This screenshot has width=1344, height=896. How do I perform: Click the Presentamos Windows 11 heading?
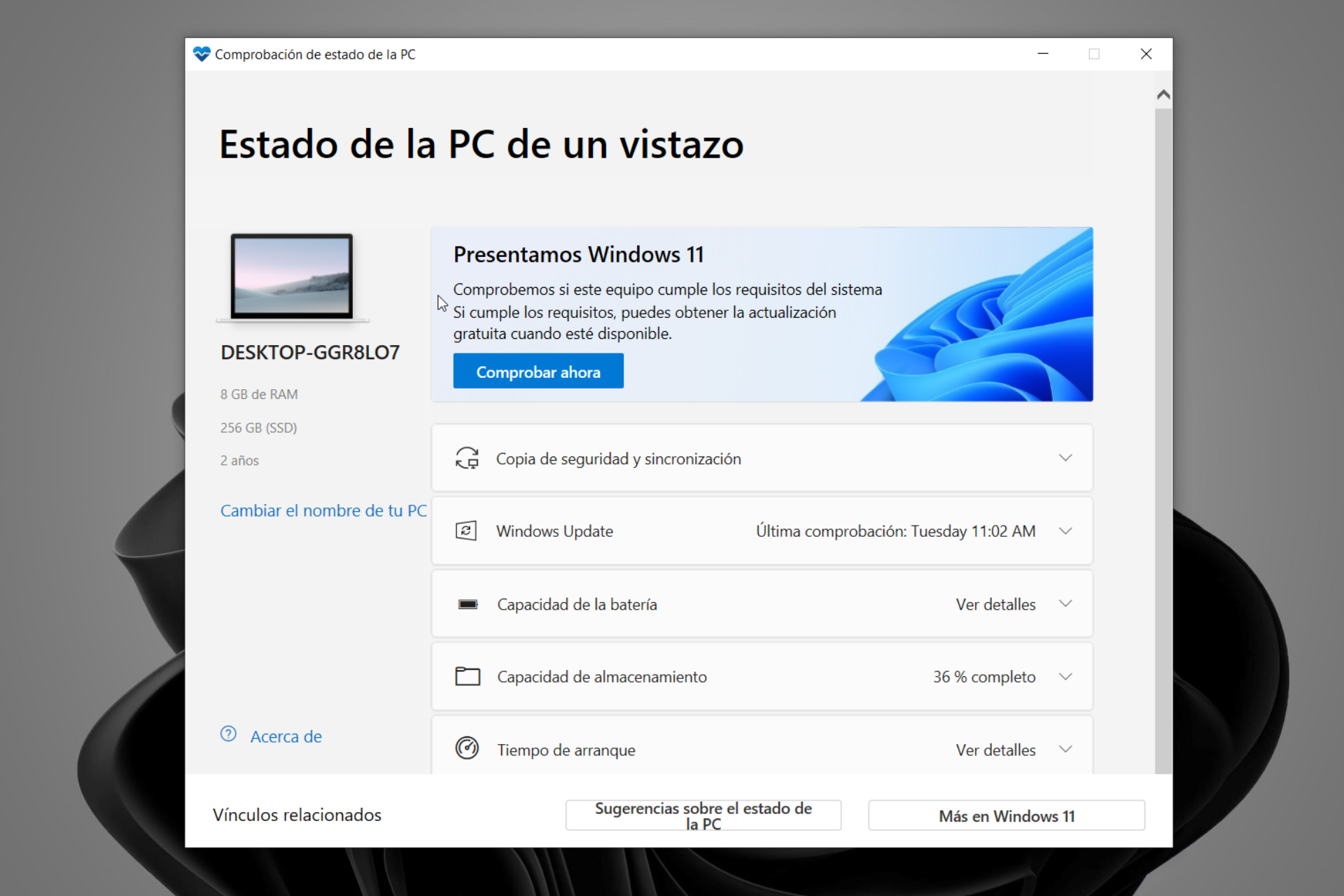point(578,255)
